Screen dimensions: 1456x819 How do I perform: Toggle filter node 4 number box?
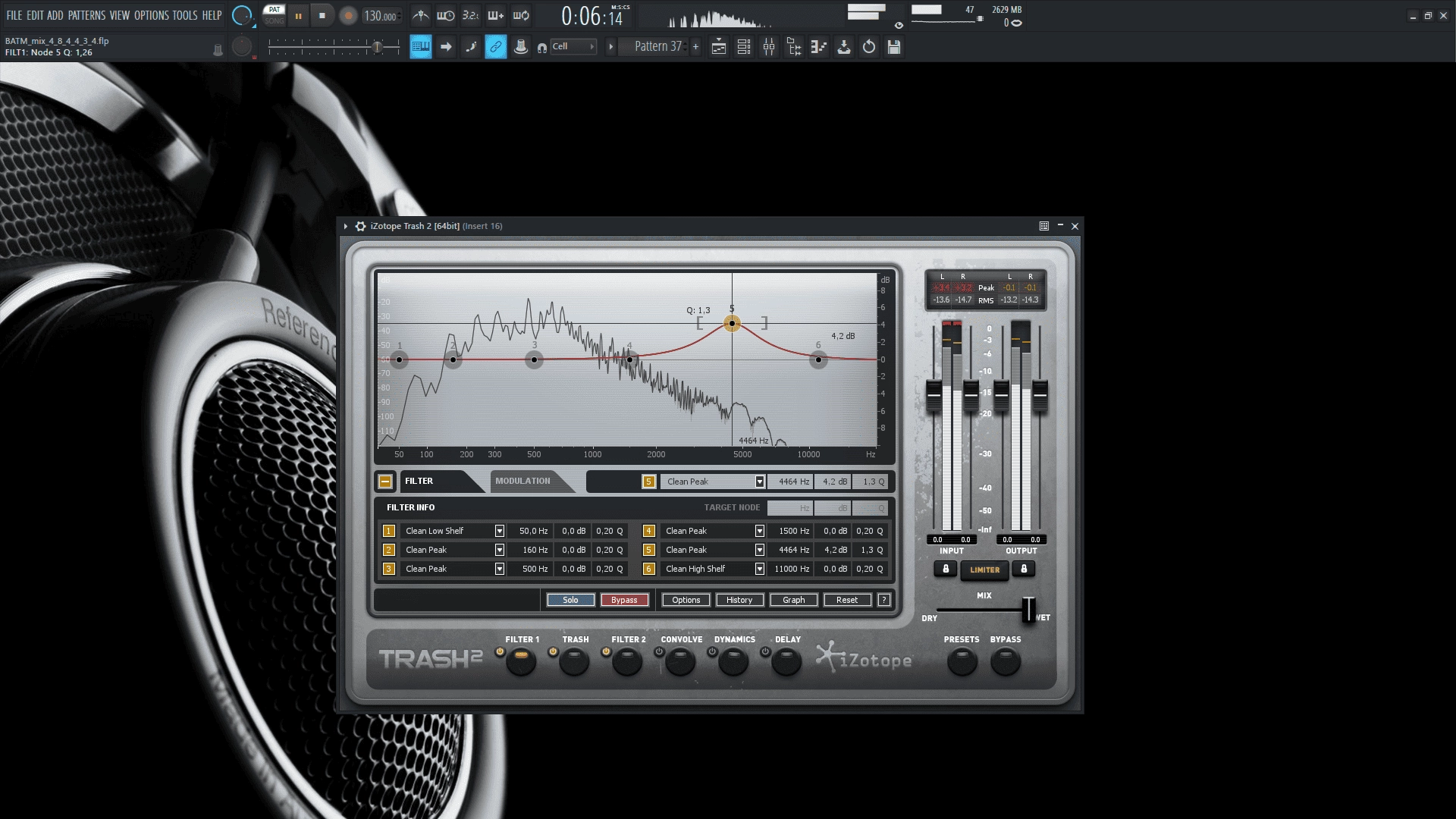click(649, 531)
